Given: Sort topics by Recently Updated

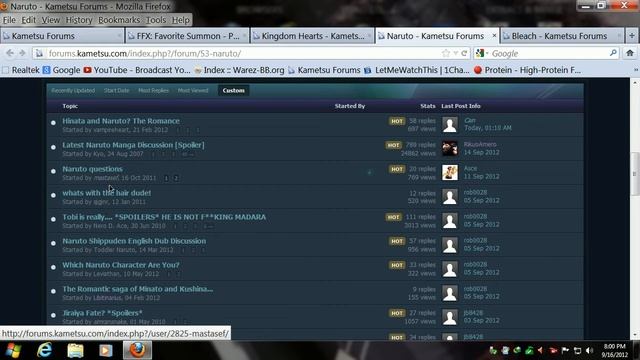Looking at the screenshot, I should pos(73,91).
